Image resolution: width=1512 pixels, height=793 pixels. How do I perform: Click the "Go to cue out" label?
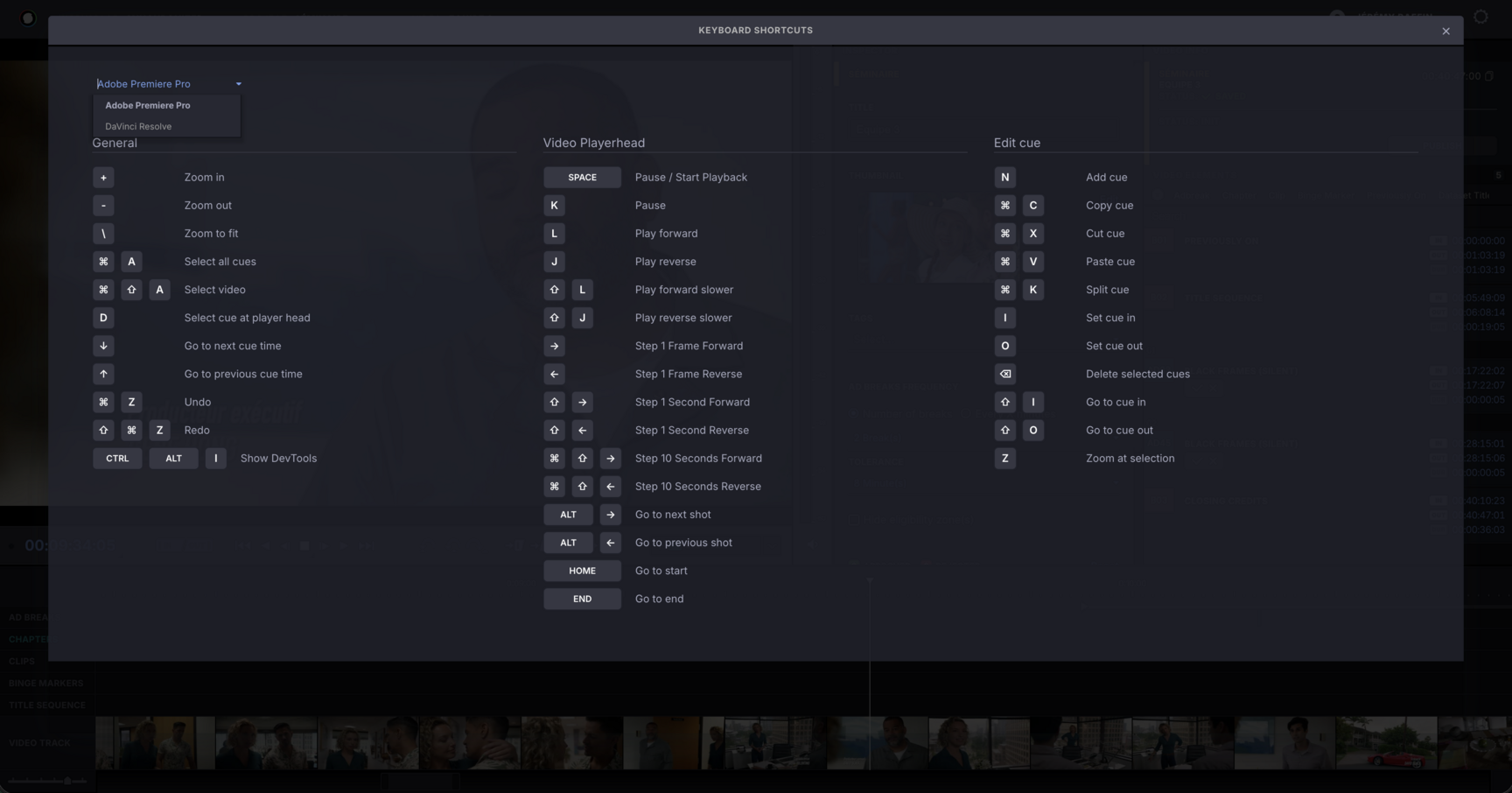coord(1119,430)
